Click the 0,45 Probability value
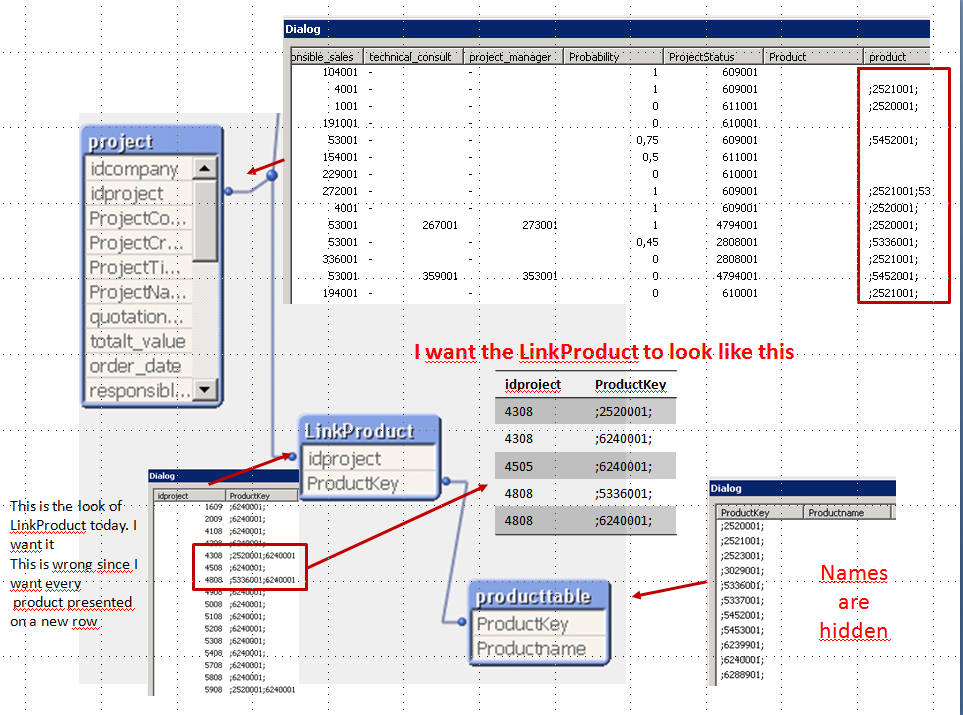This screenshot has width=963, height=715. [647, 242]
